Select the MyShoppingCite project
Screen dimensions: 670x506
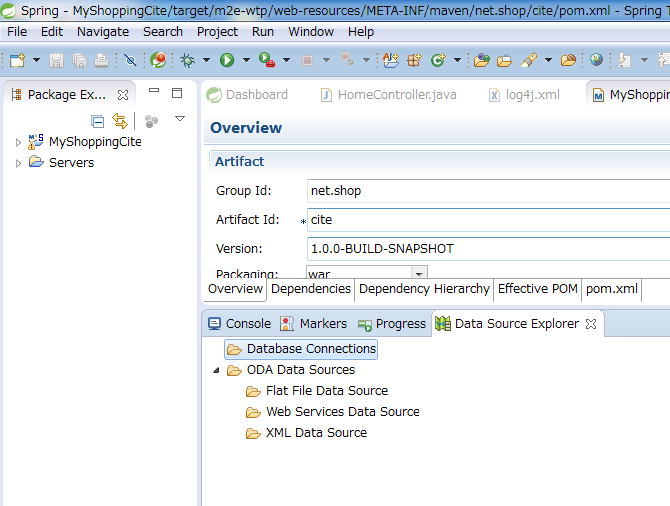(95, 141)
